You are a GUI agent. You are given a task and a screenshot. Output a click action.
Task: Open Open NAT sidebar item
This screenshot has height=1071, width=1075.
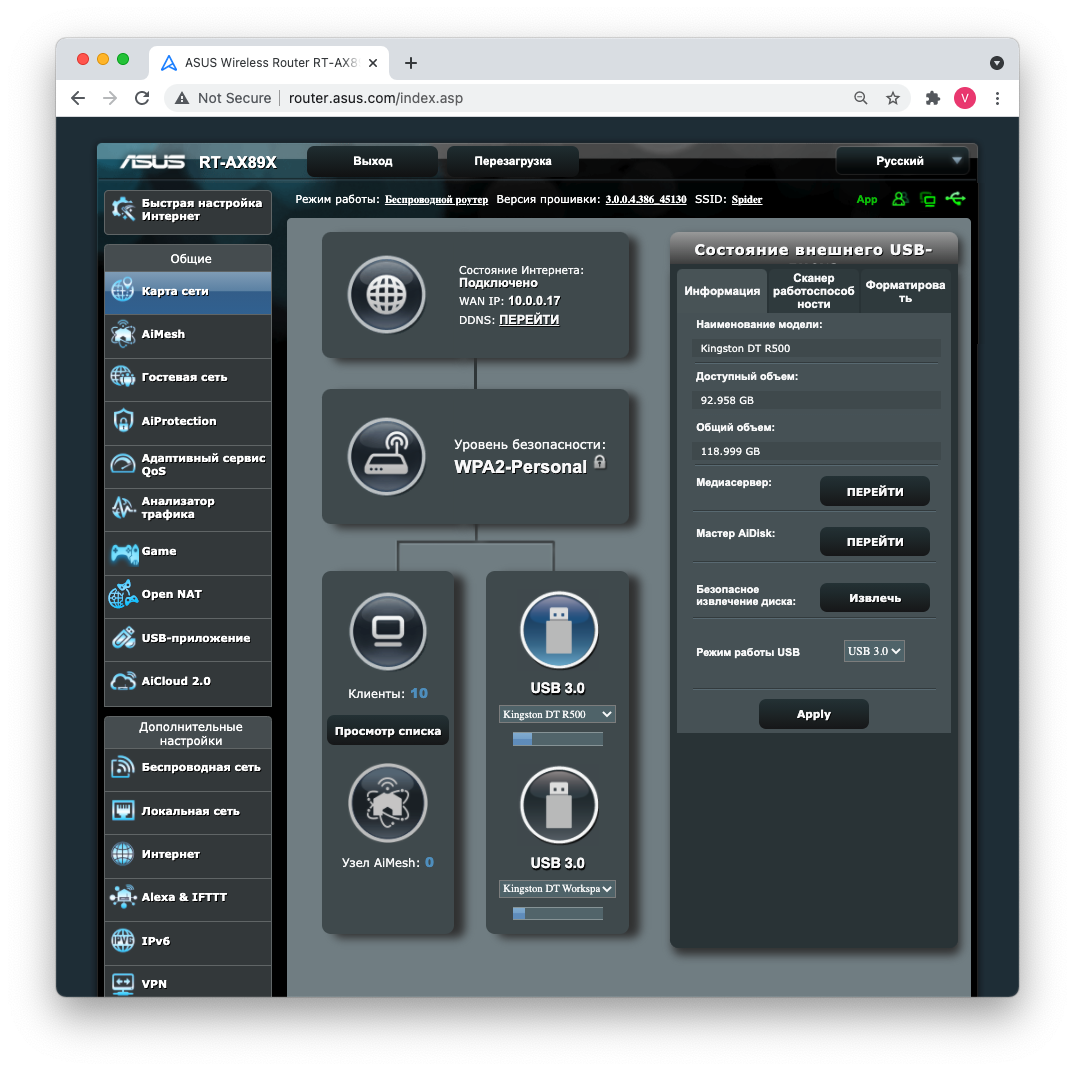coord(188,595)
